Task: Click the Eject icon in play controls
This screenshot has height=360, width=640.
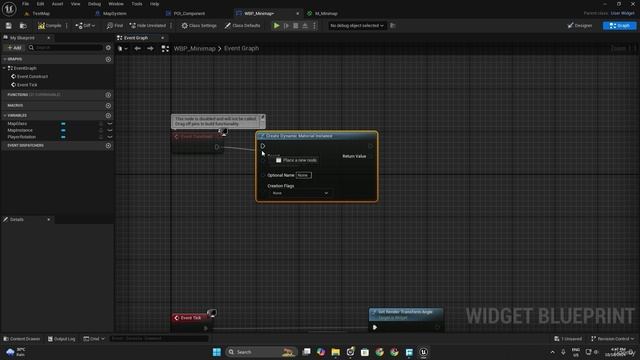Action: click(305, 26)
